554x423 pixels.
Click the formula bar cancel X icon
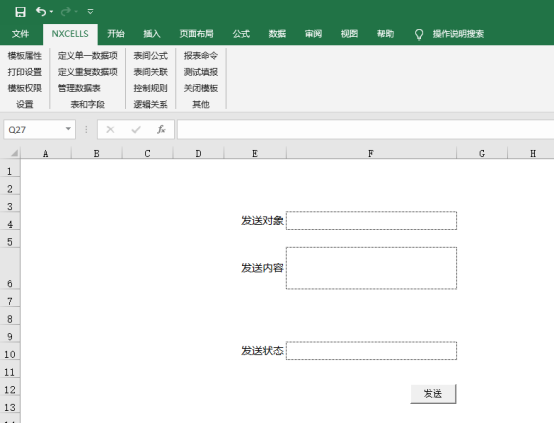pos(110,130)
